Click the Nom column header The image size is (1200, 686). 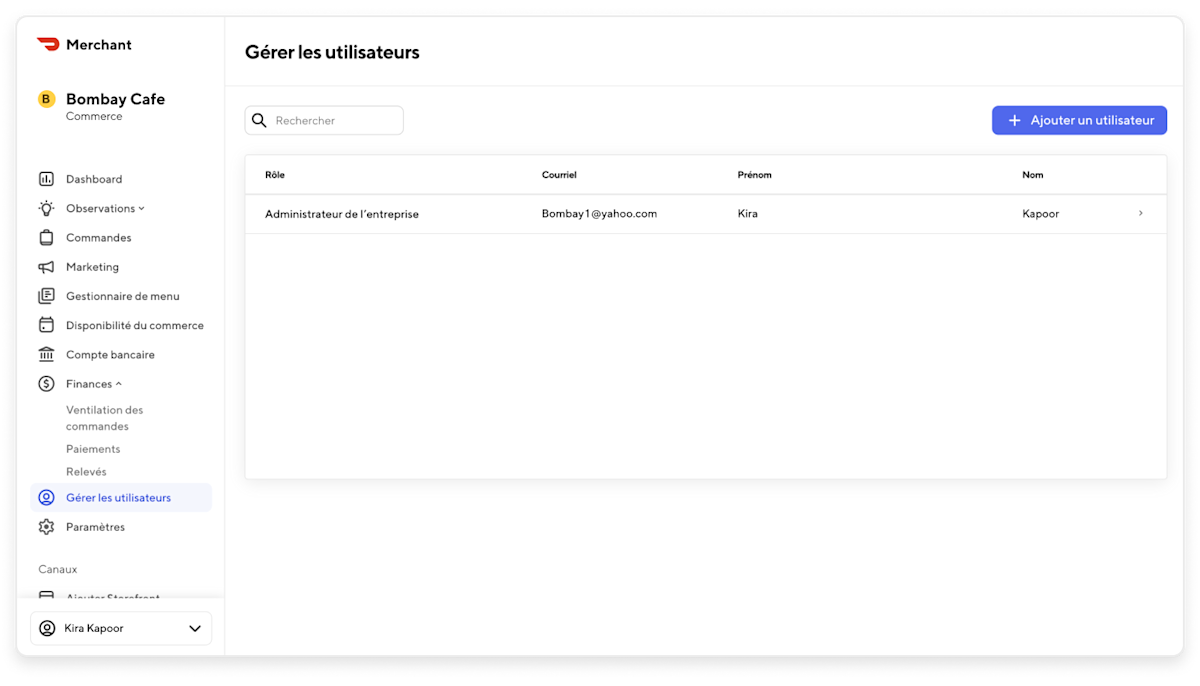[x=1033, y=175]
